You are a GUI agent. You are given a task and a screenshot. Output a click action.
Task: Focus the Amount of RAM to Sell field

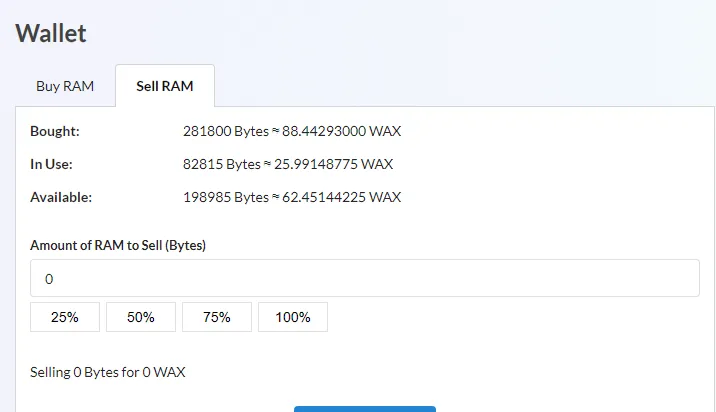click(x=365, y=278)
